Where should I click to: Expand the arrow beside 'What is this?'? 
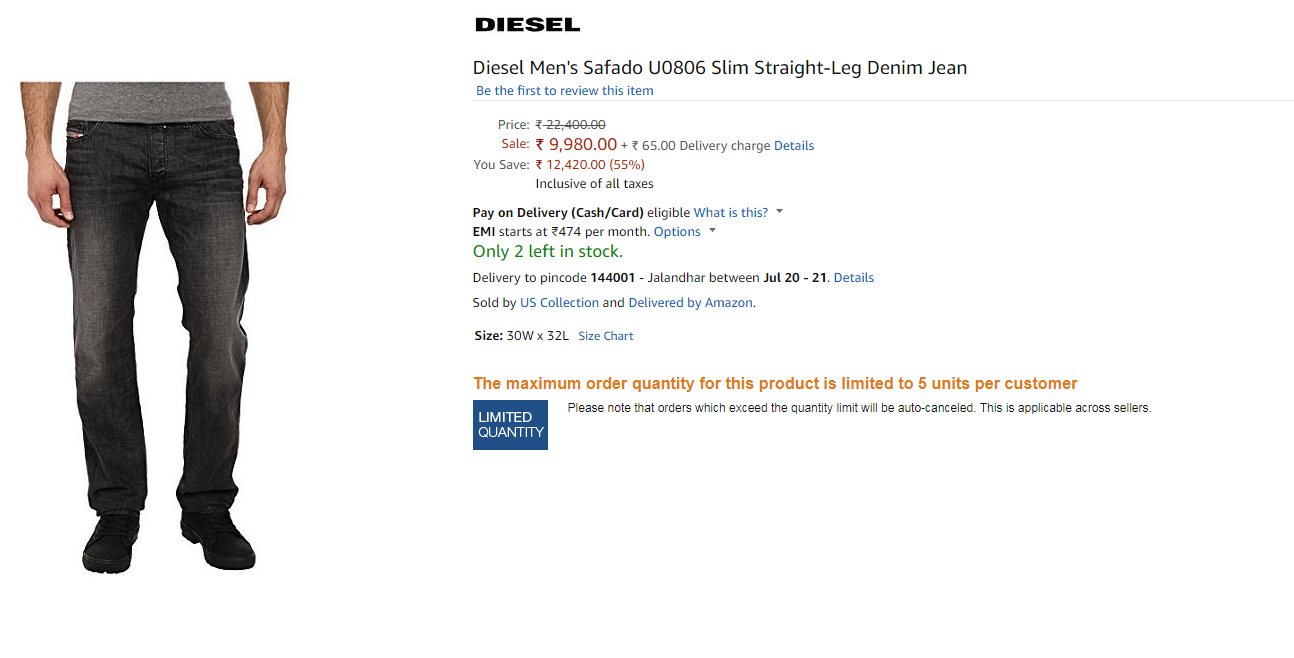(x=779, y=212)
